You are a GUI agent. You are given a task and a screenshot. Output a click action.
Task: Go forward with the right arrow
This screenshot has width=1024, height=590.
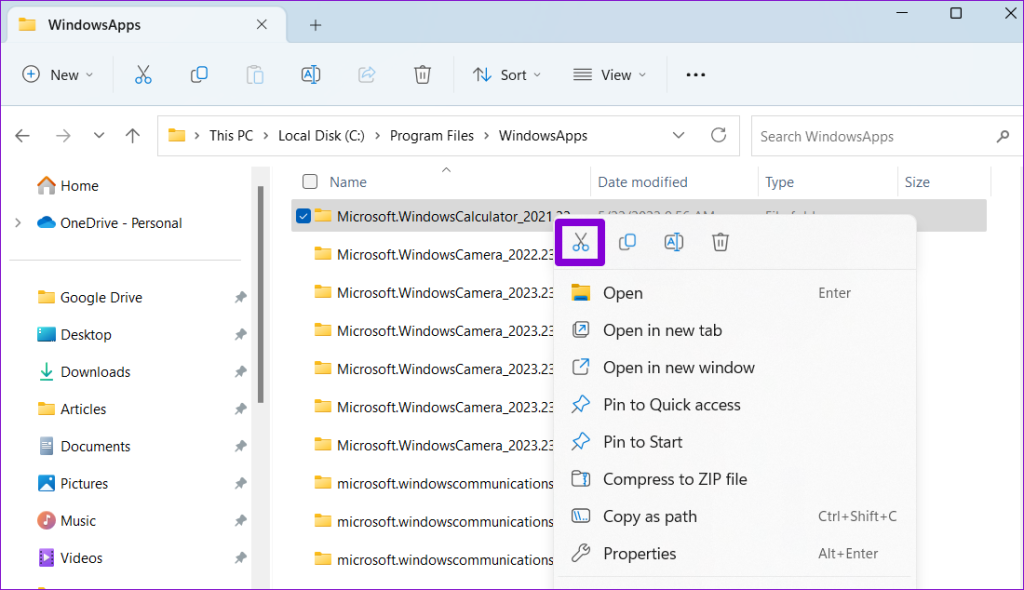click(x=63, y=136)
